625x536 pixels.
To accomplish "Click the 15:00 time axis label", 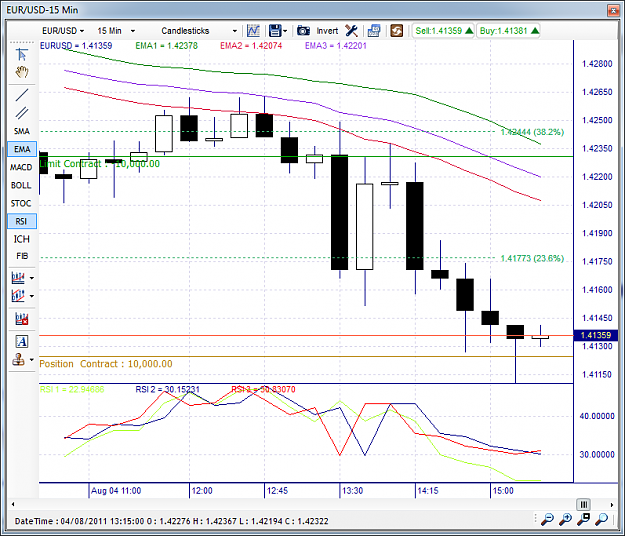I will (x=503, y=491).
